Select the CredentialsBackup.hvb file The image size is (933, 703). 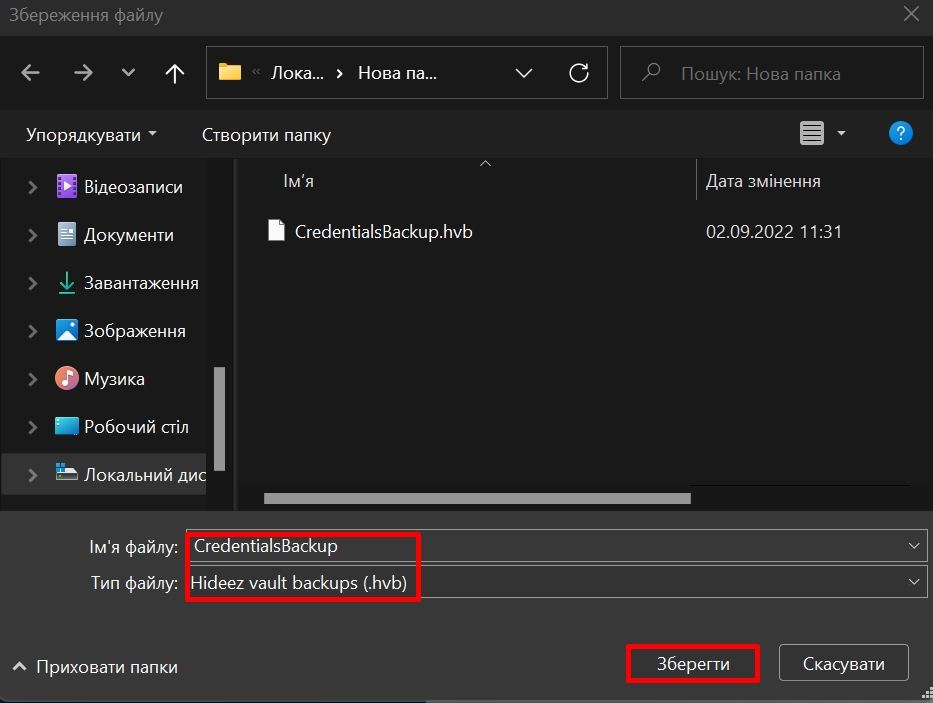(x=383, y=232)
